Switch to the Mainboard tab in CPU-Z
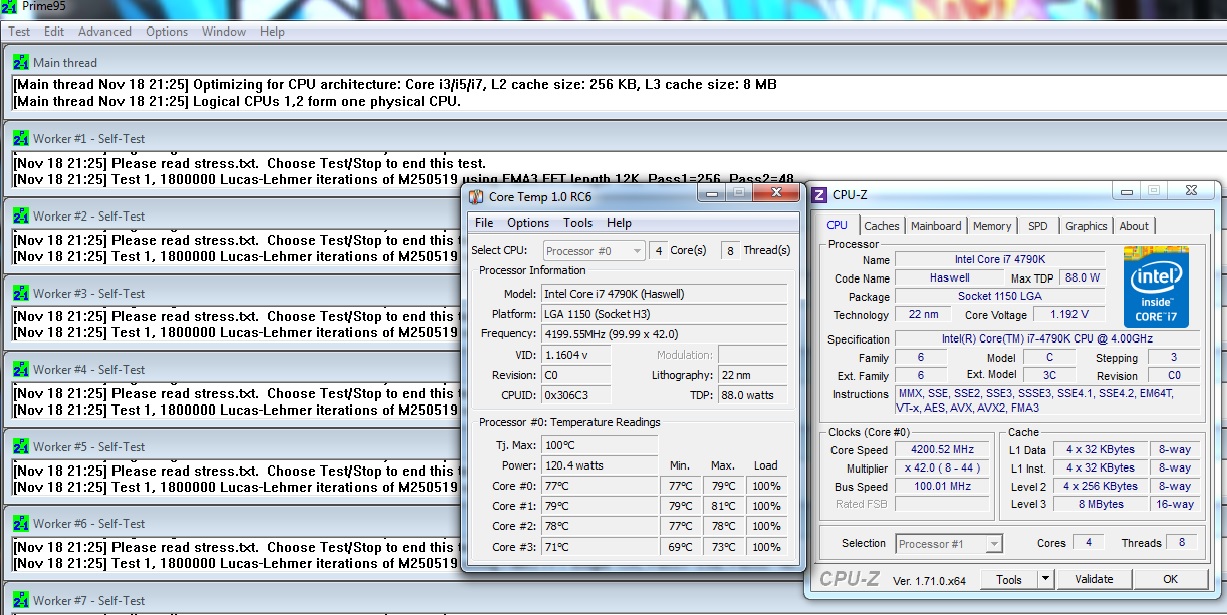This screenshot has width=1227, height=615. pos(936,226)
